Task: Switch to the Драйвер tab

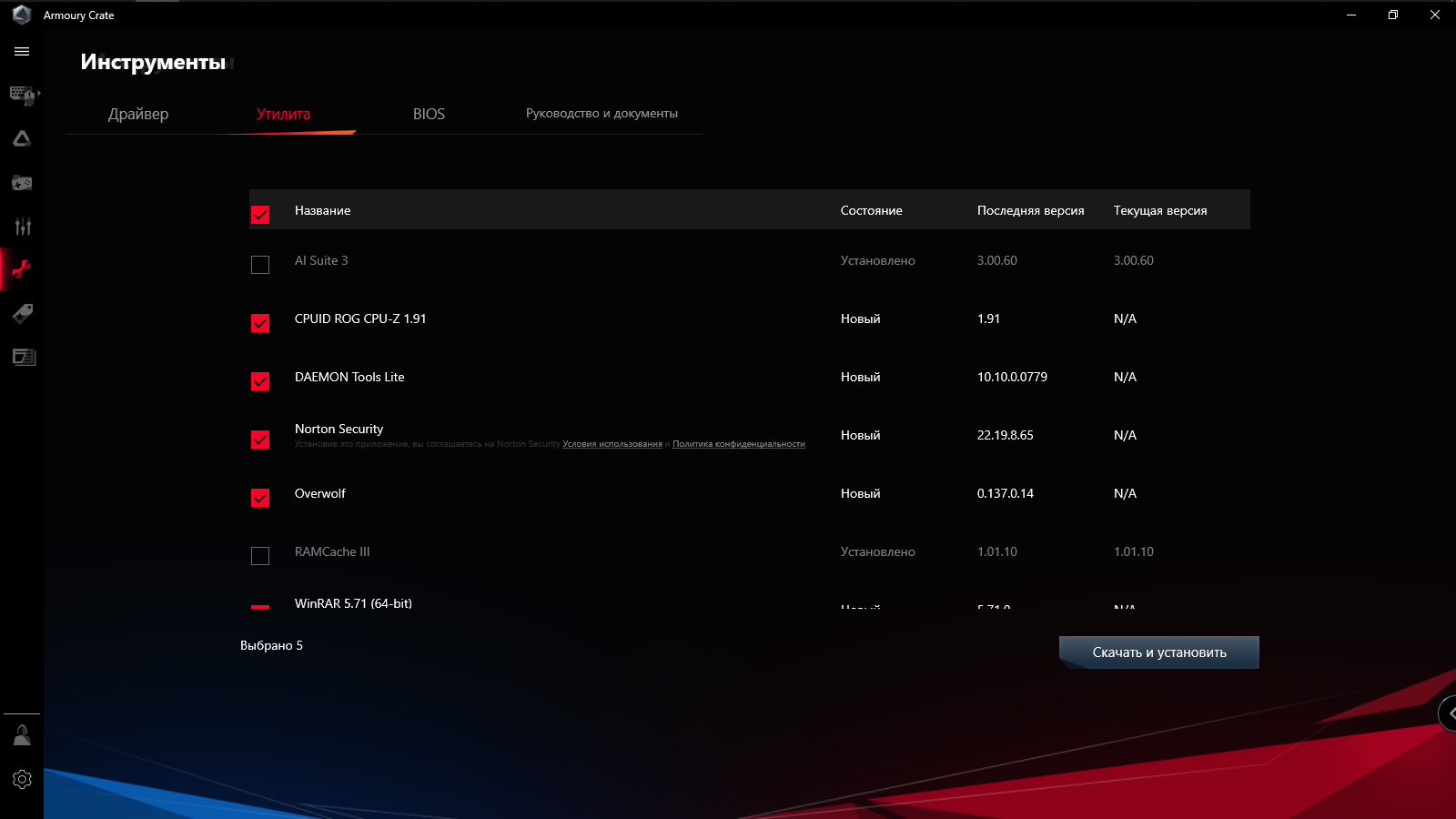Action: pyautogui.click(x=138, y=114)
